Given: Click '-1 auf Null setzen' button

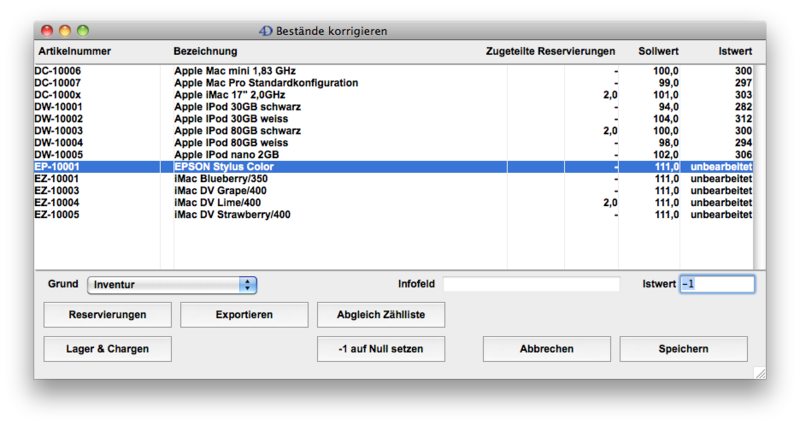Looking at the screenshot, I should [x=380, y=349].
